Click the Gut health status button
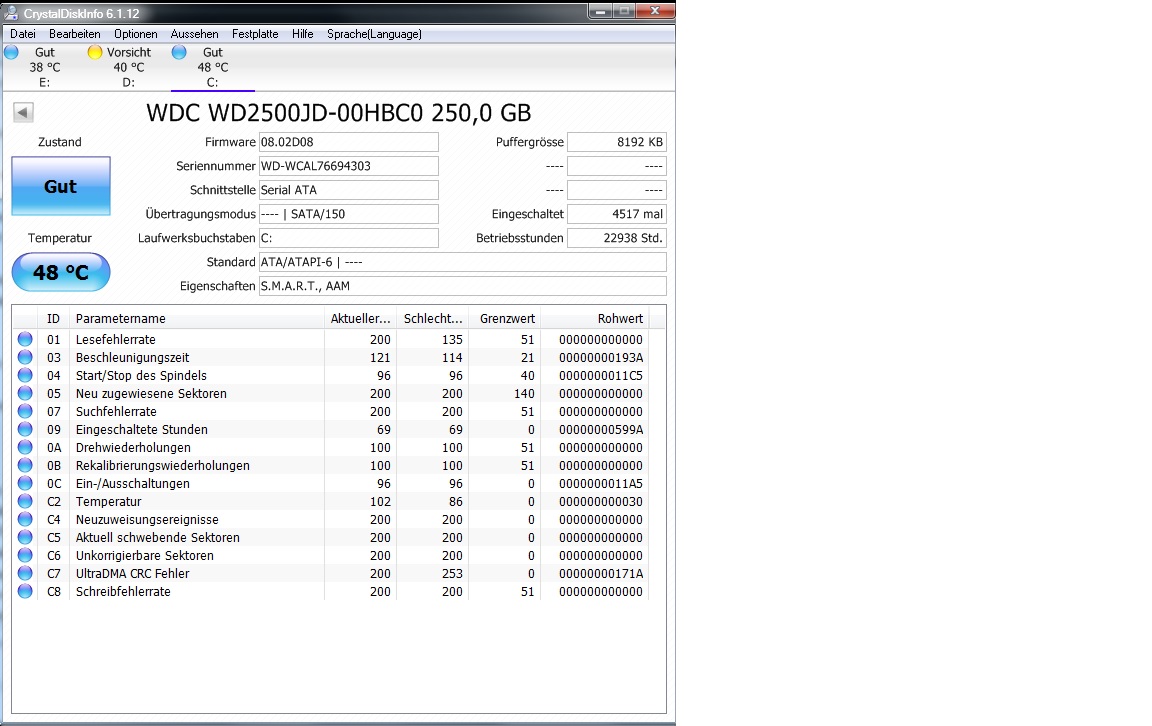1152x726 pixels. pyautogui.click(x=61, y=186)
